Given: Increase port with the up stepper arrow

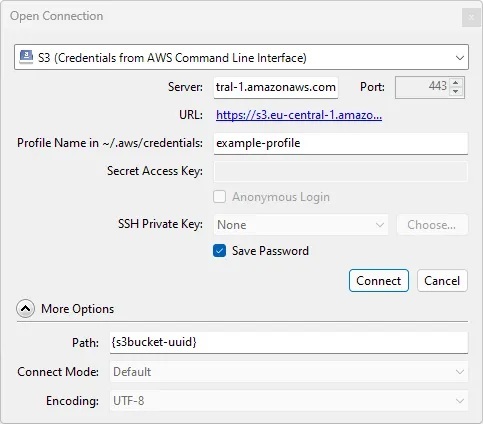Looking at the screenshot, I should pos(456,82).
